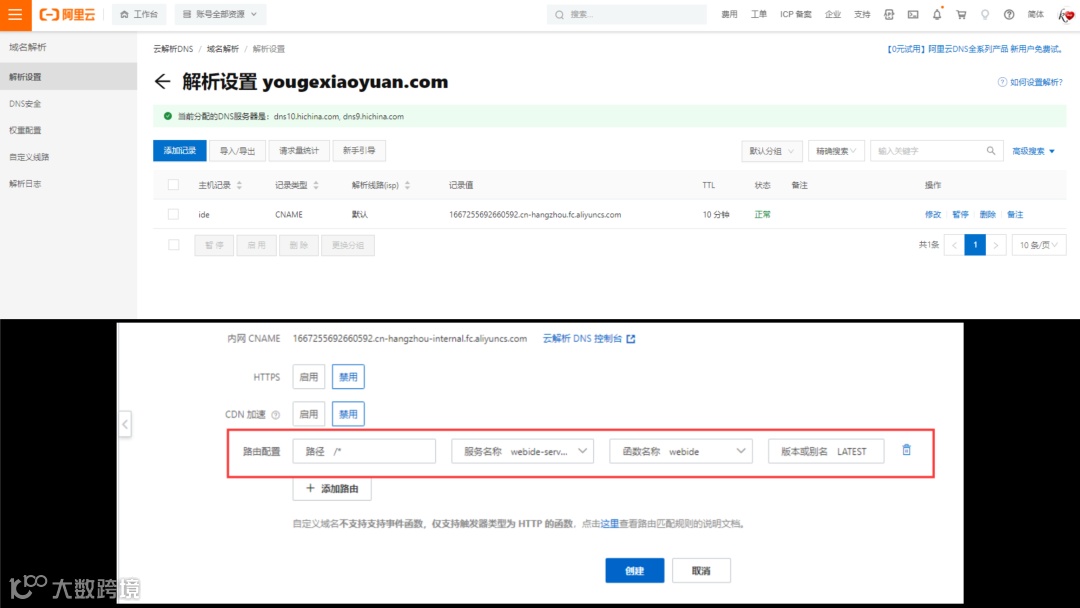Screen dimensions: 1080x608
Task: Open the 默认分组 grouping dropdown
Action: 771,149
